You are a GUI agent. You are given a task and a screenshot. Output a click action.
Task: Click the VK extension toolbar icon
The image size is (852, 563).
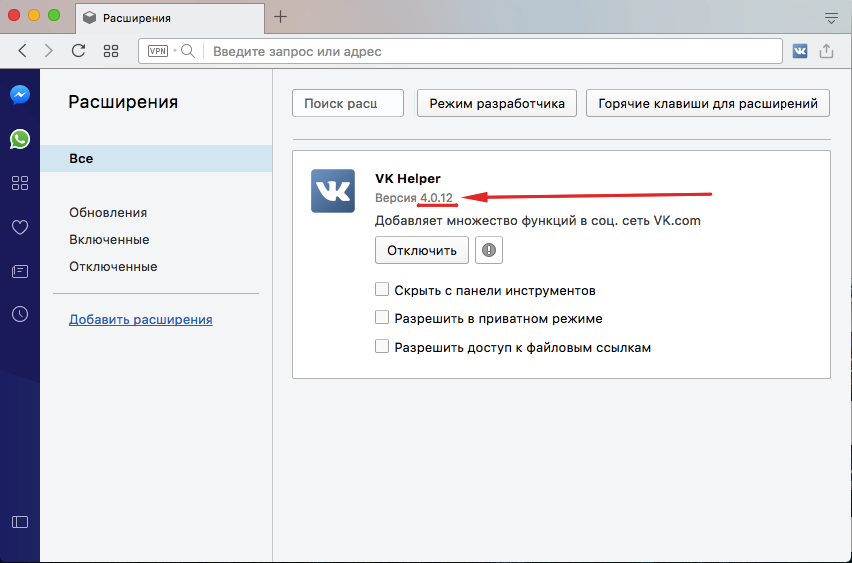(800, 51)
